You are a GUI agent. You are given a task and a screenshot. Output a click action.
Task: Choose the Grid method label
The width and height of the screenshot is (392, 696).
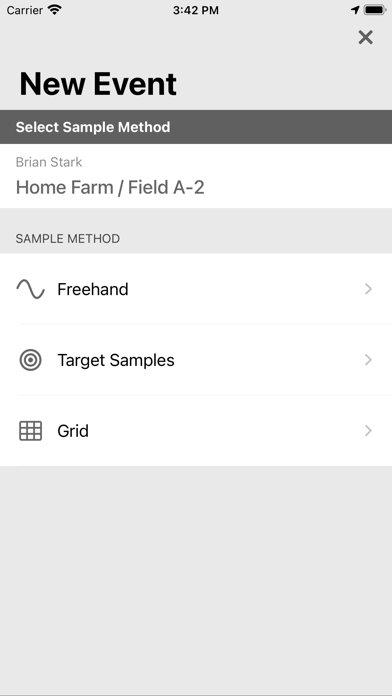point(73,431)
